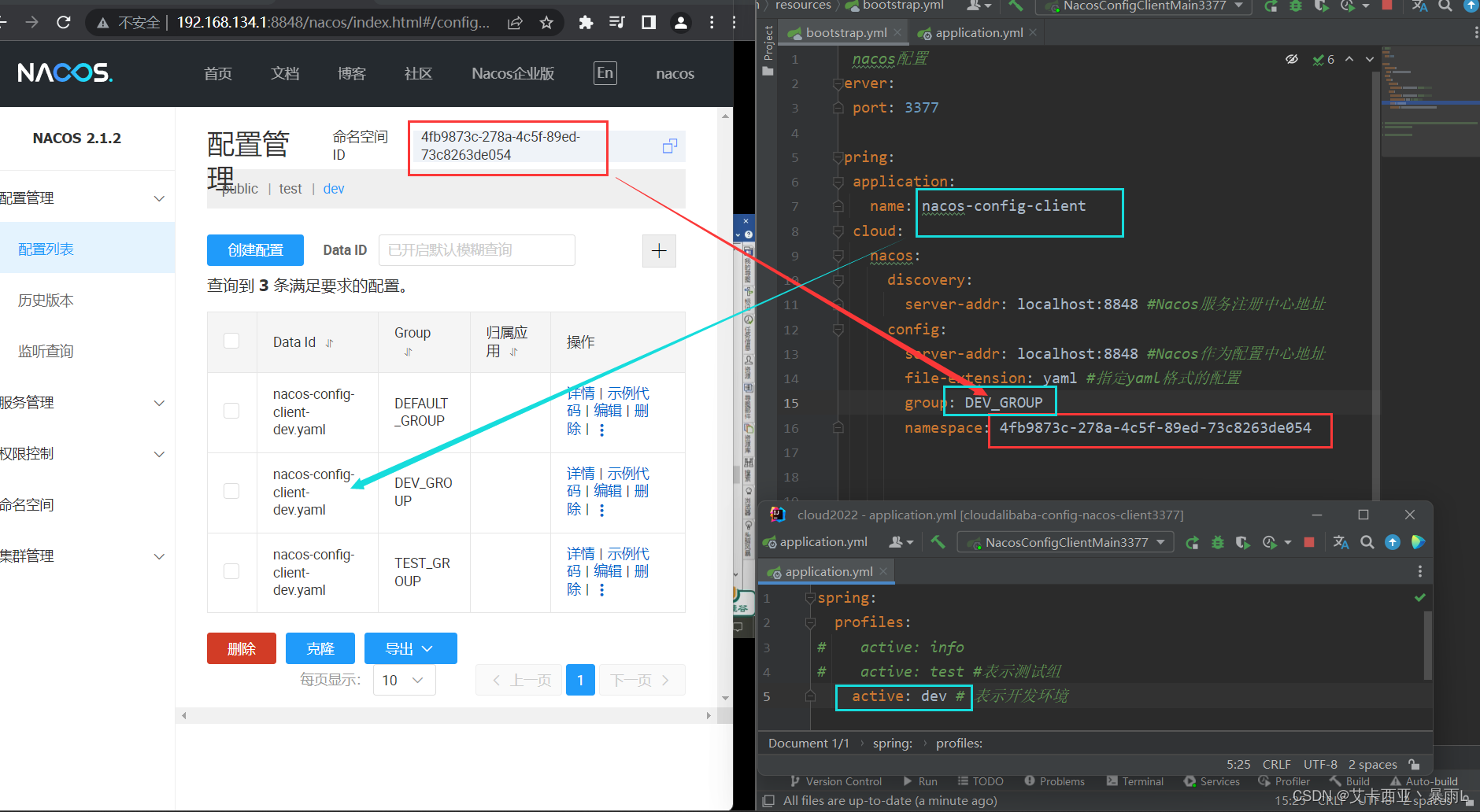Open the 导出 export dropdown
1480x812 pixels.
[x=410, y=648]
